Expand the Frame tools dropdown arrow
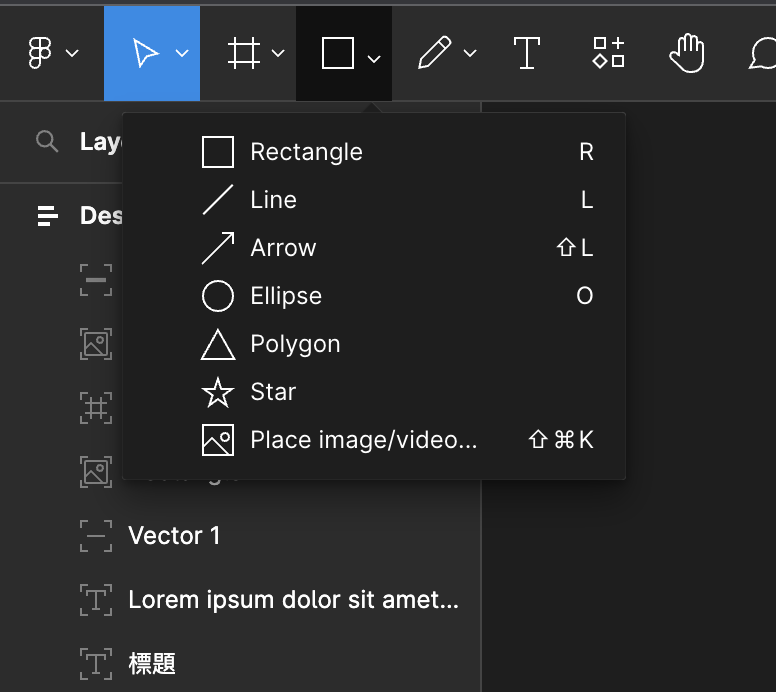The image size is (776, 692). point(278,54)
